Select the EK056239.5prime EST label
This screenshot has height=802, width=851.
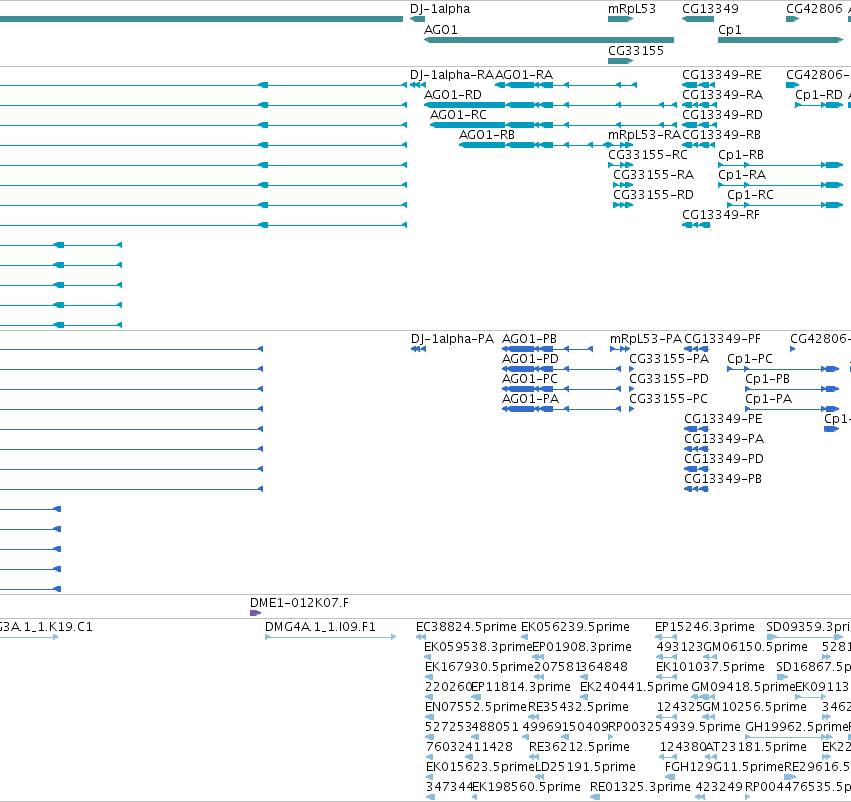tap(575, 627)
